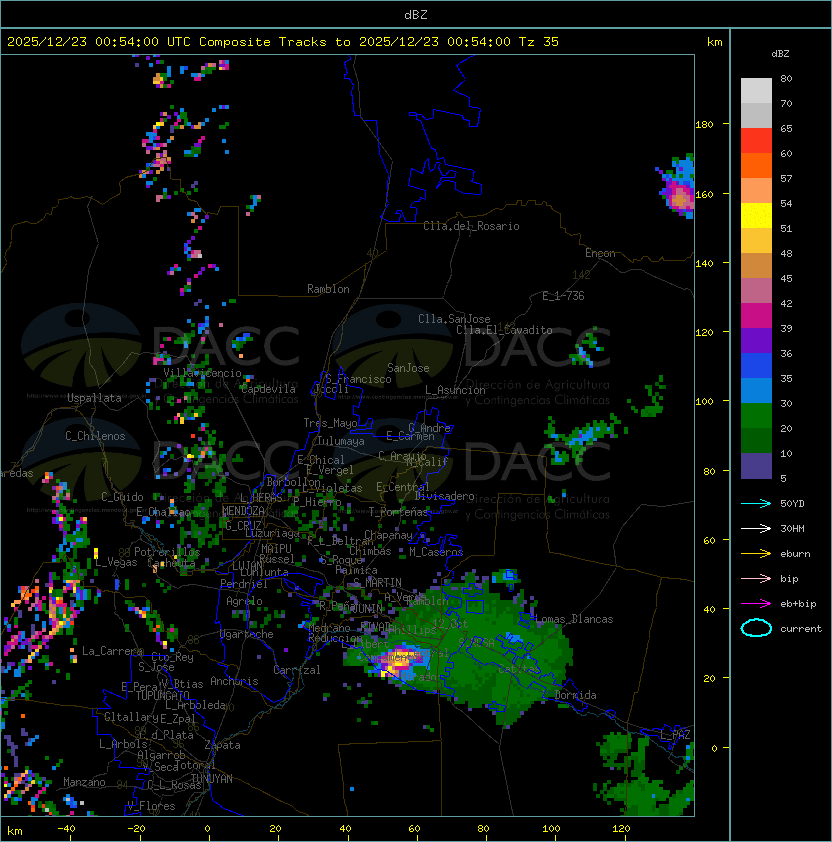Screen dimensions: 832x842
Task: Click the 'Tz 35' text in header
Action: tap(539, 42)
